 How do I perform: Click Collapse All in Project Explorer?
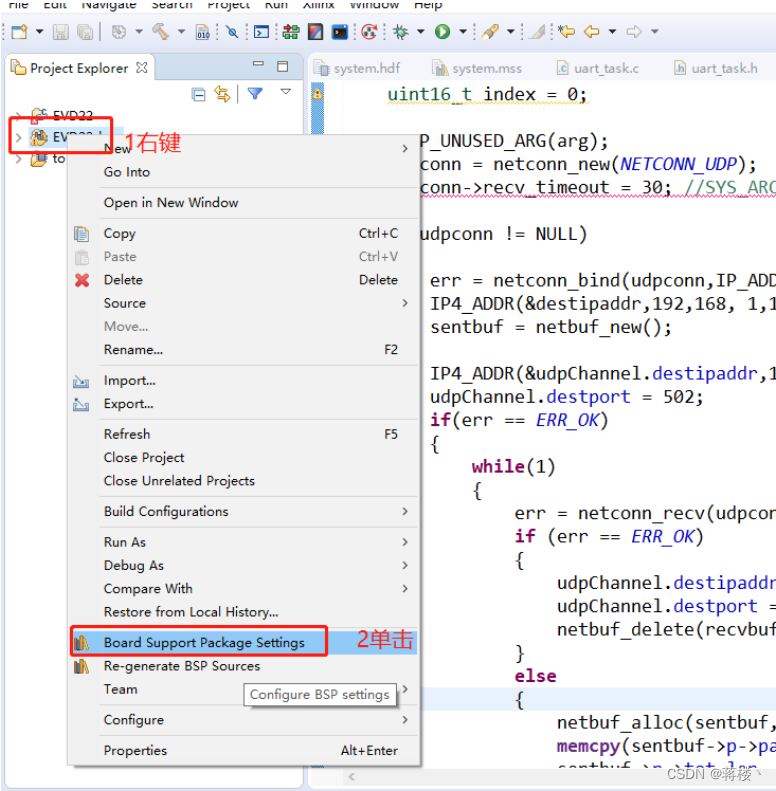pos(199,94)
